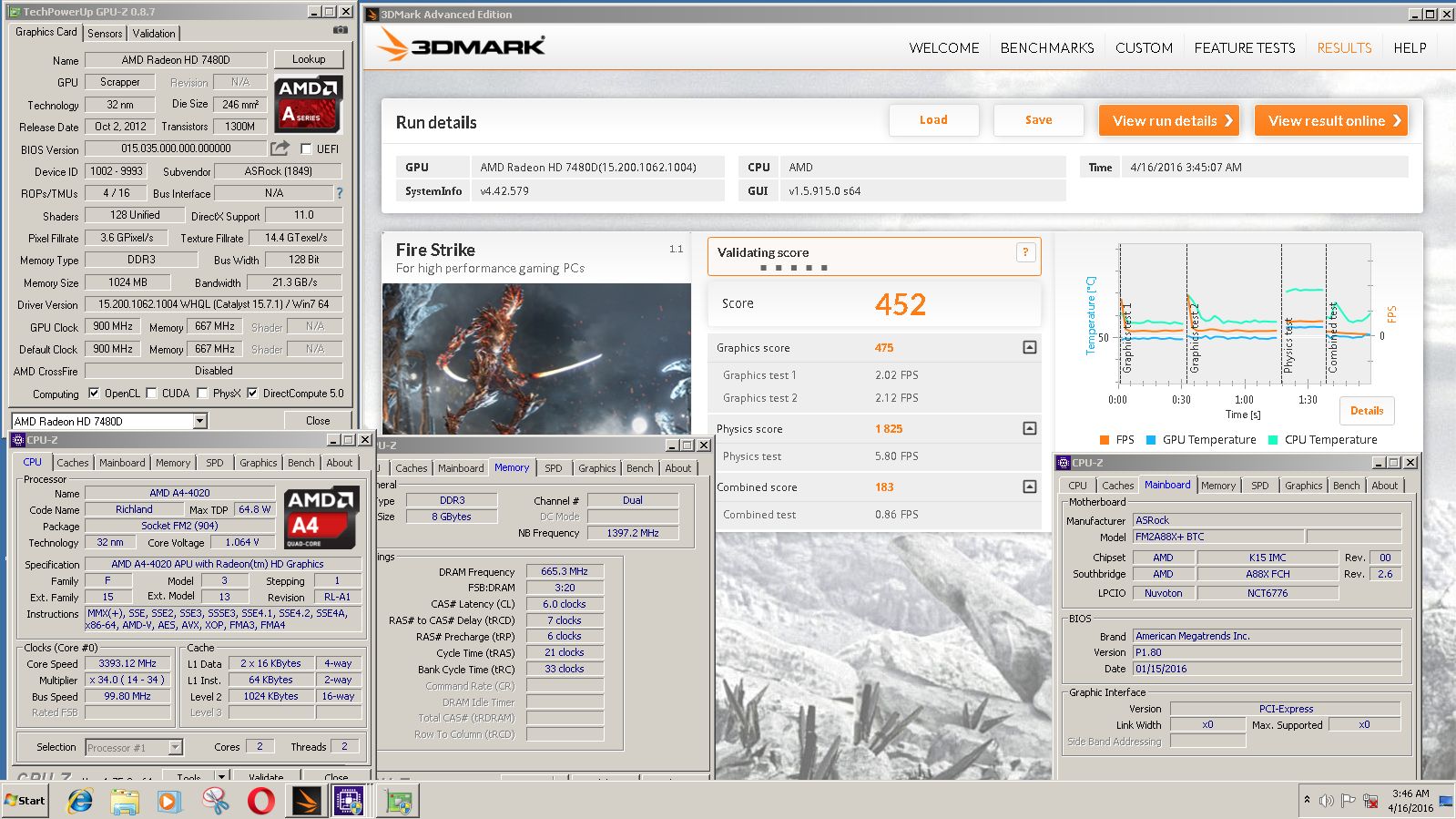Click the Start button
This screenshot has height=819, width=1456.
point(25,801)
